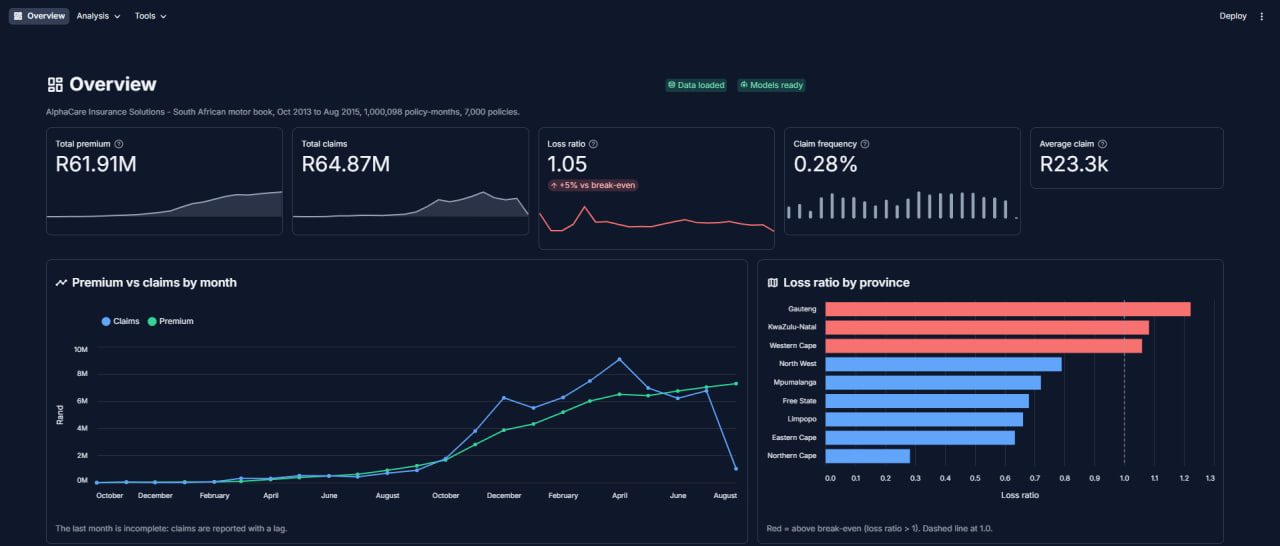Click the Gauteng loss ratio bar
This screenshot has height=546, width=1280.
[x=1008, y=309]
